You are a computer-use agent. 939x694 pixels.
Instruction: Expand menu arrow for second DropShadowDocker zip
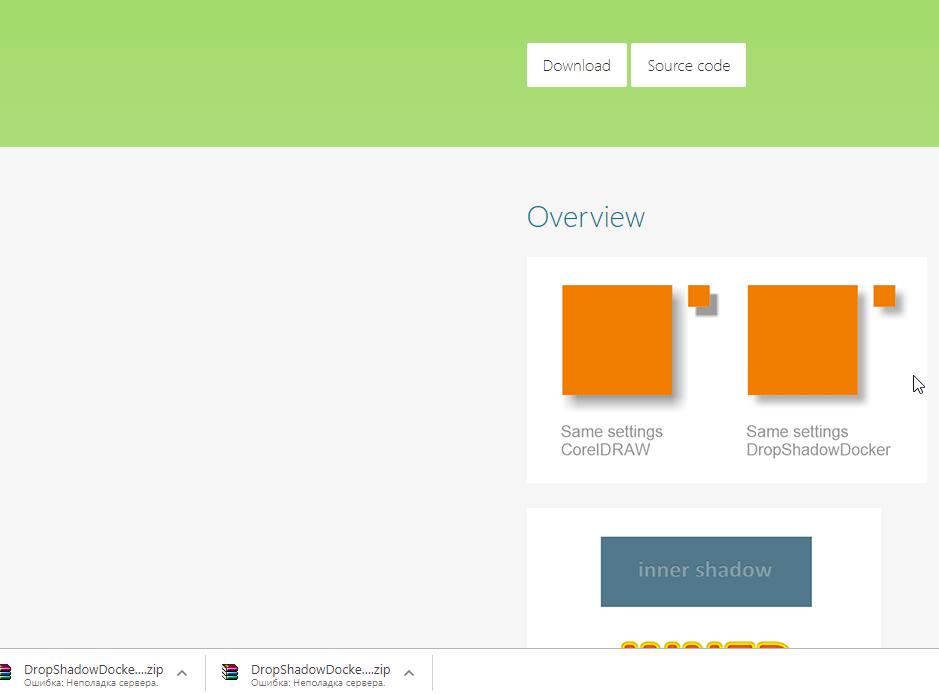coord(409,673)
